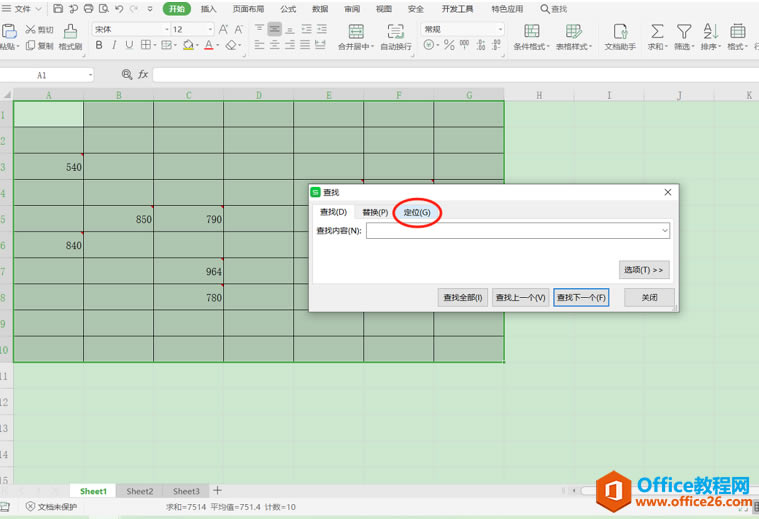The height and width of the screenshot is (519, 759).
Task: Click the 选项(T) >> button
Action: (644, 270)
